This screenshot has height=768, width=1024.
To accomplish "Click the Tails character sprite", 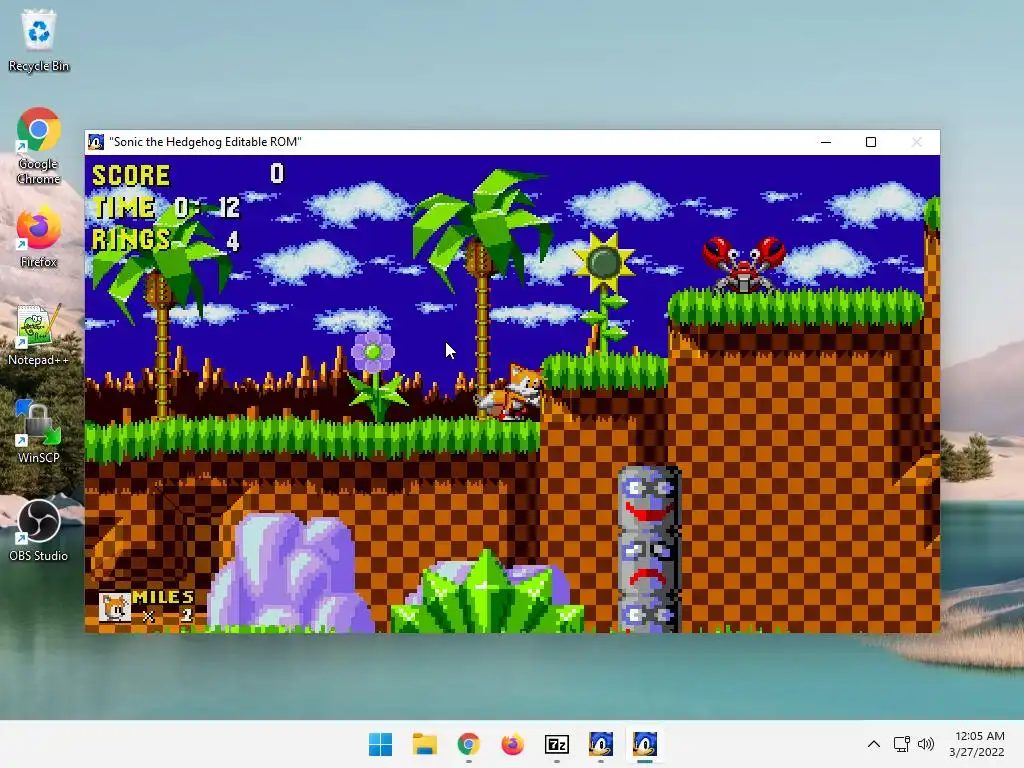I will (511, 392).
